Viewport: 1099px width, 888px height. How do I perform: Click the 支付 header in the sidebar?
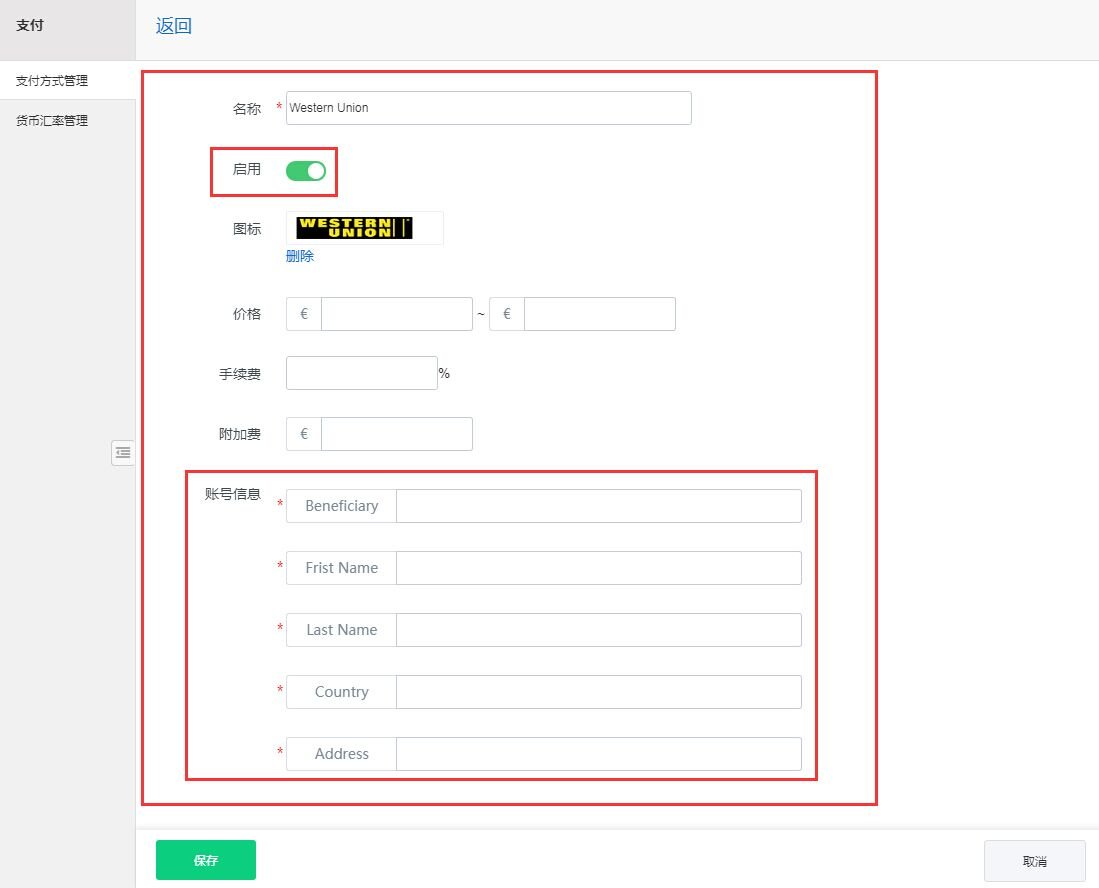click(30, 26)
